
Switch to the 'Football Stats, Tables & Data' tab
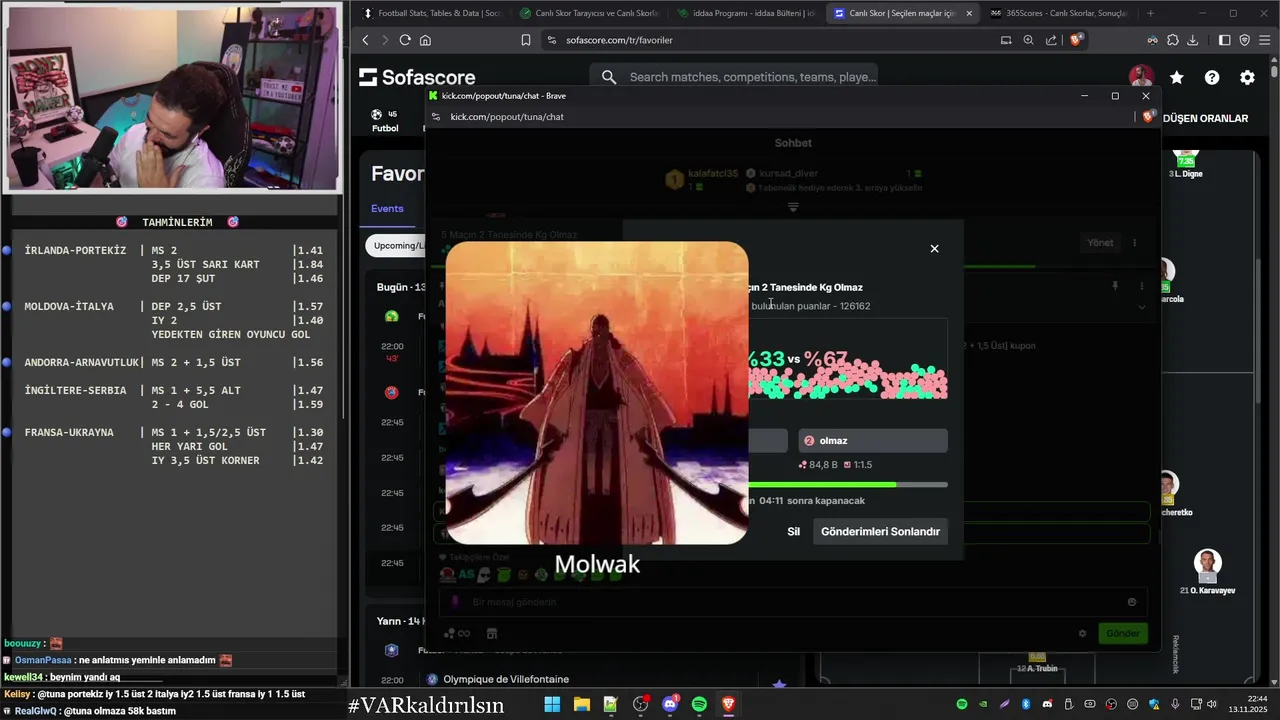432,13
